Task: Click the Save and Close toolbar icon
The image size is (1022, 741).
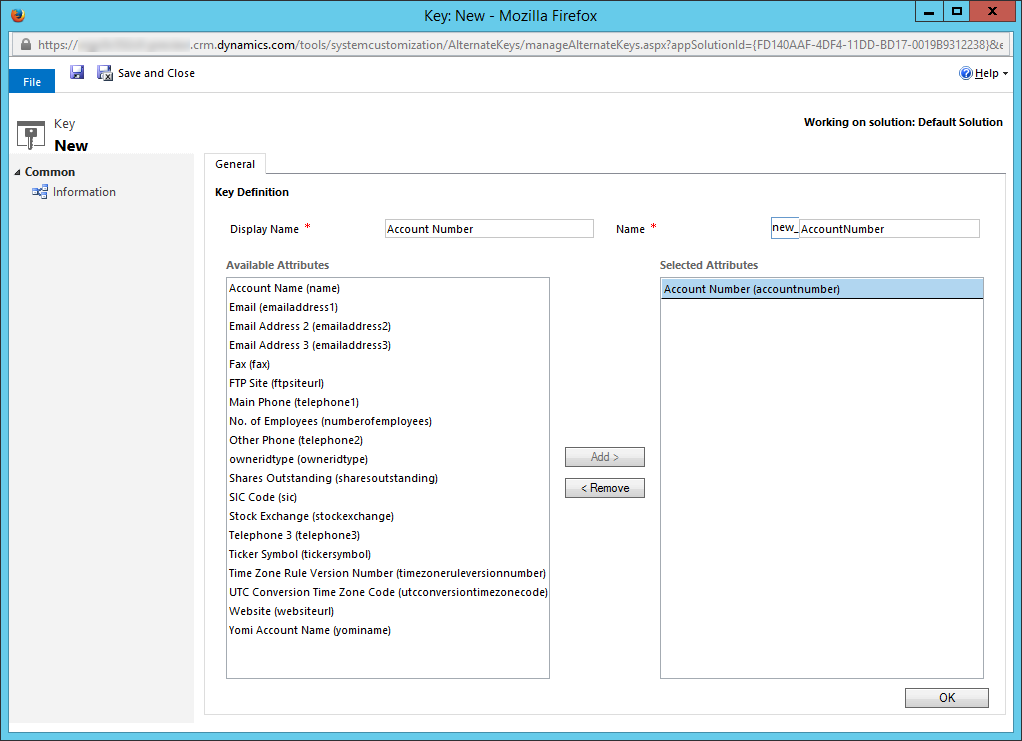Action: click(105, 72)
